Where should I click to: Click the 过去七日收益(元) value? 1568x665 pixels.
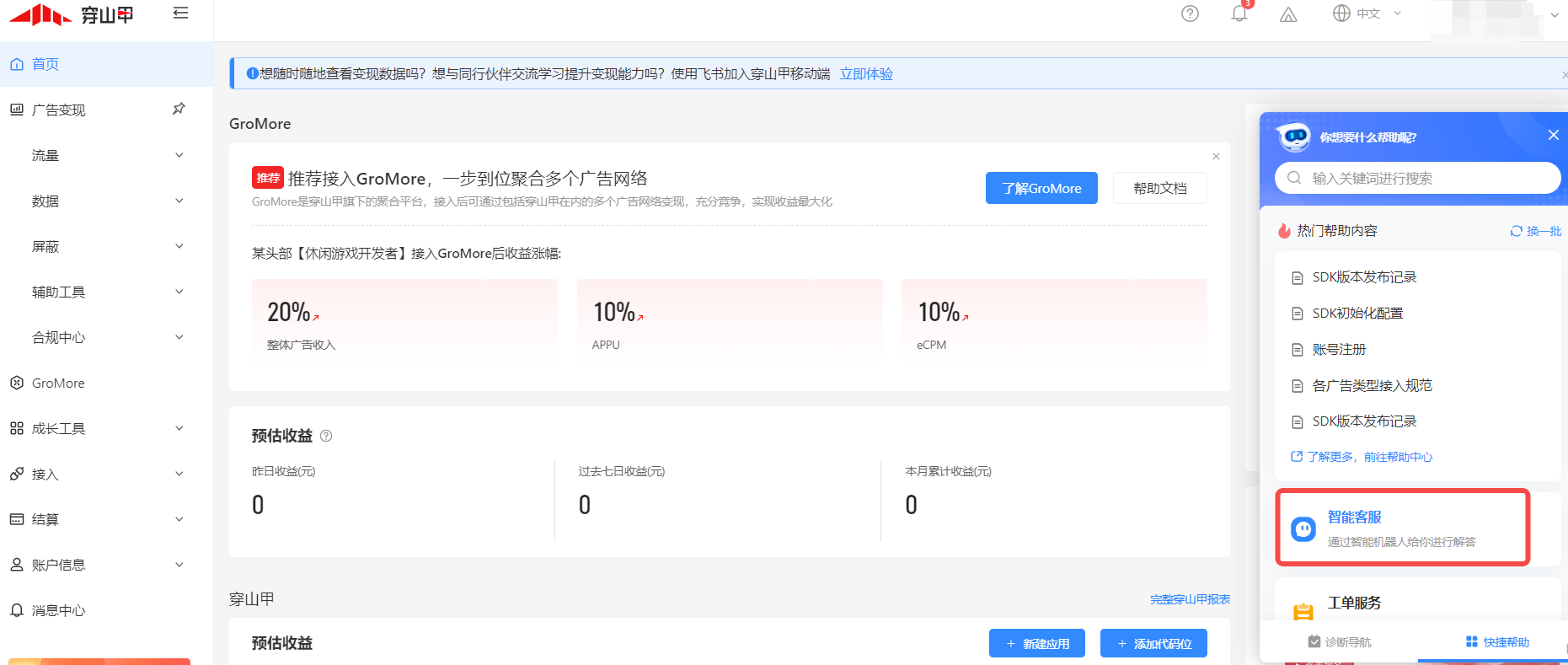[585, 505]
